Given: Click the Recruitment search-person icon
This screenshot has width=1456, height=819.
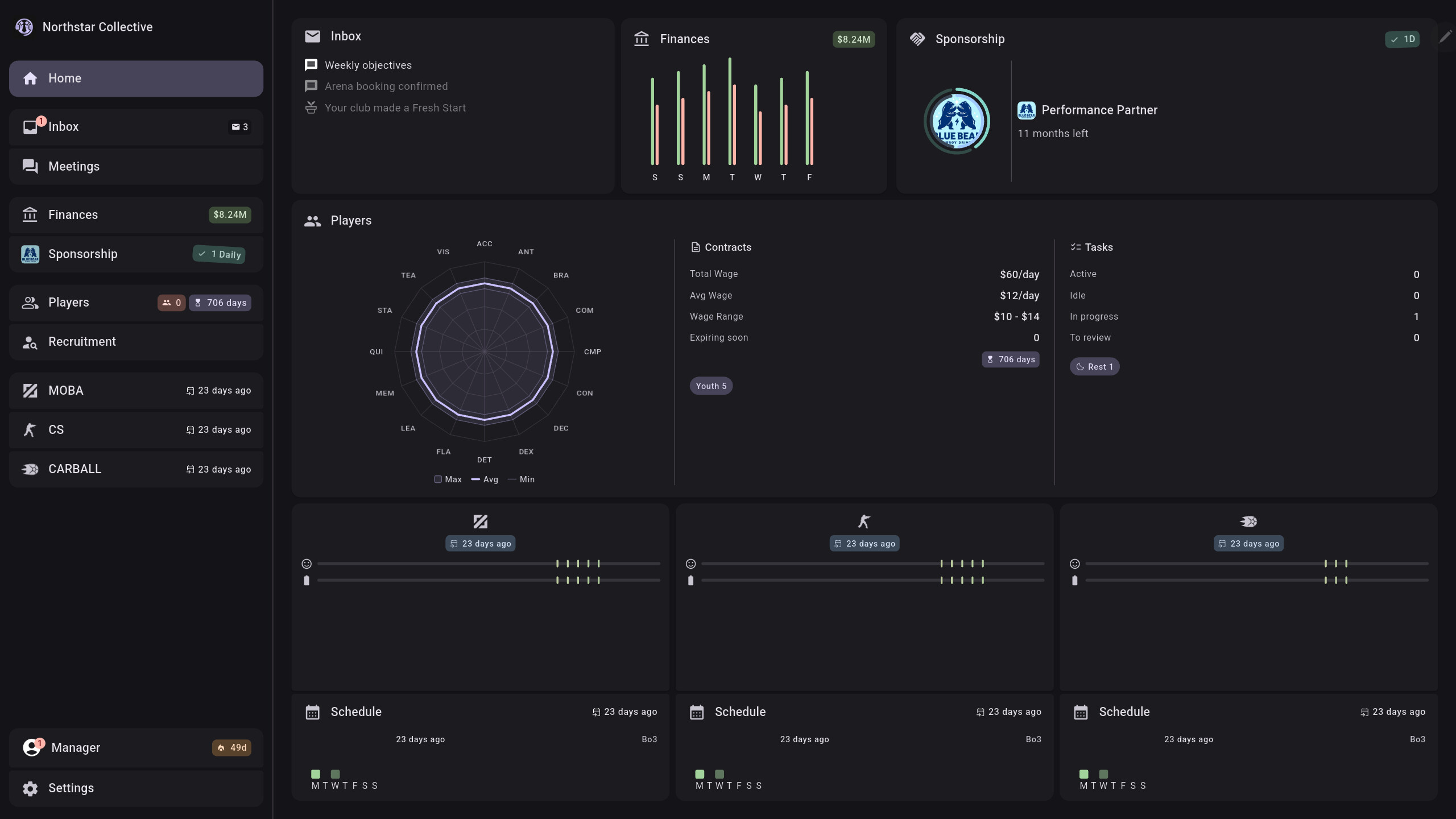Looking at the screenshot, I should 30,342.
